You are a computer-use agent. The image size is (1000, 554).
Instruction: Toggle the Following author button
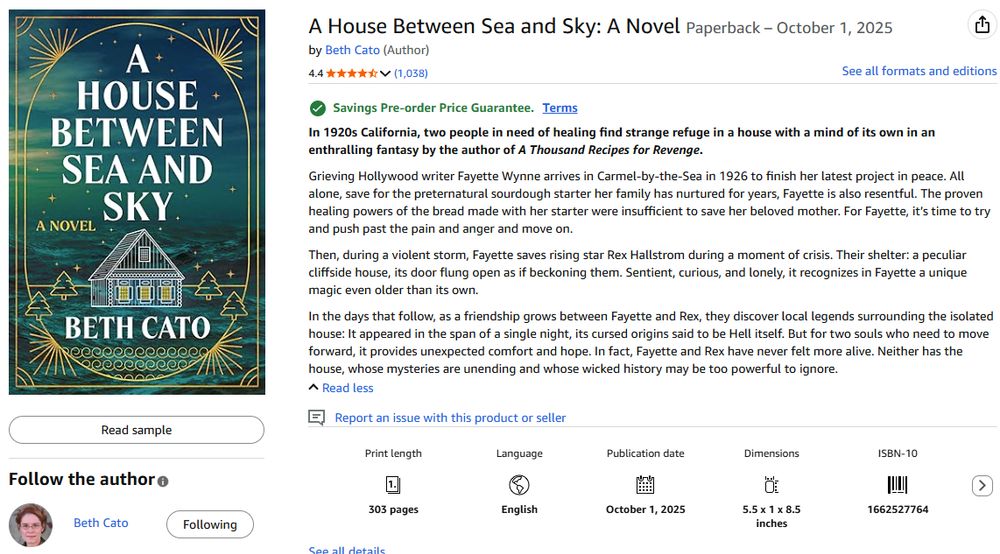coord(209,524)
